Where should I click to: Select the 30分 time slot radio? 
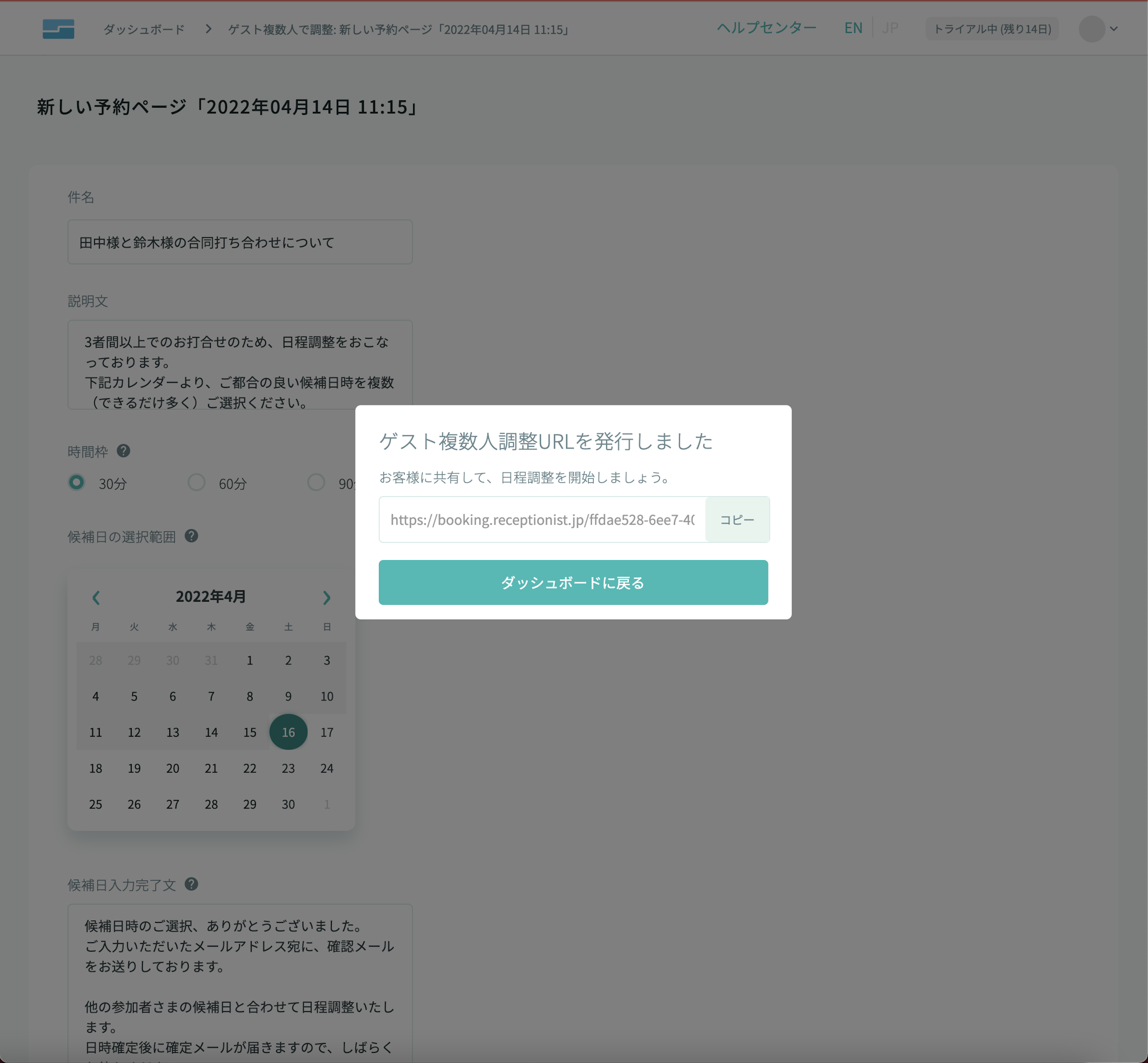tap(76, 482)
